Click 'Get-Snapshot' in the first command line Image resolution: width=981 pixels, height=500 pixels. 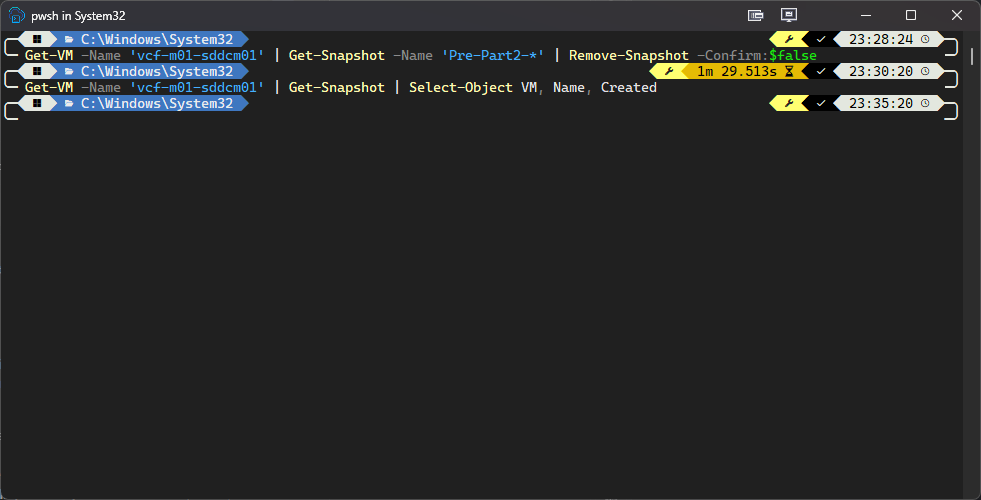coord(337,56)
